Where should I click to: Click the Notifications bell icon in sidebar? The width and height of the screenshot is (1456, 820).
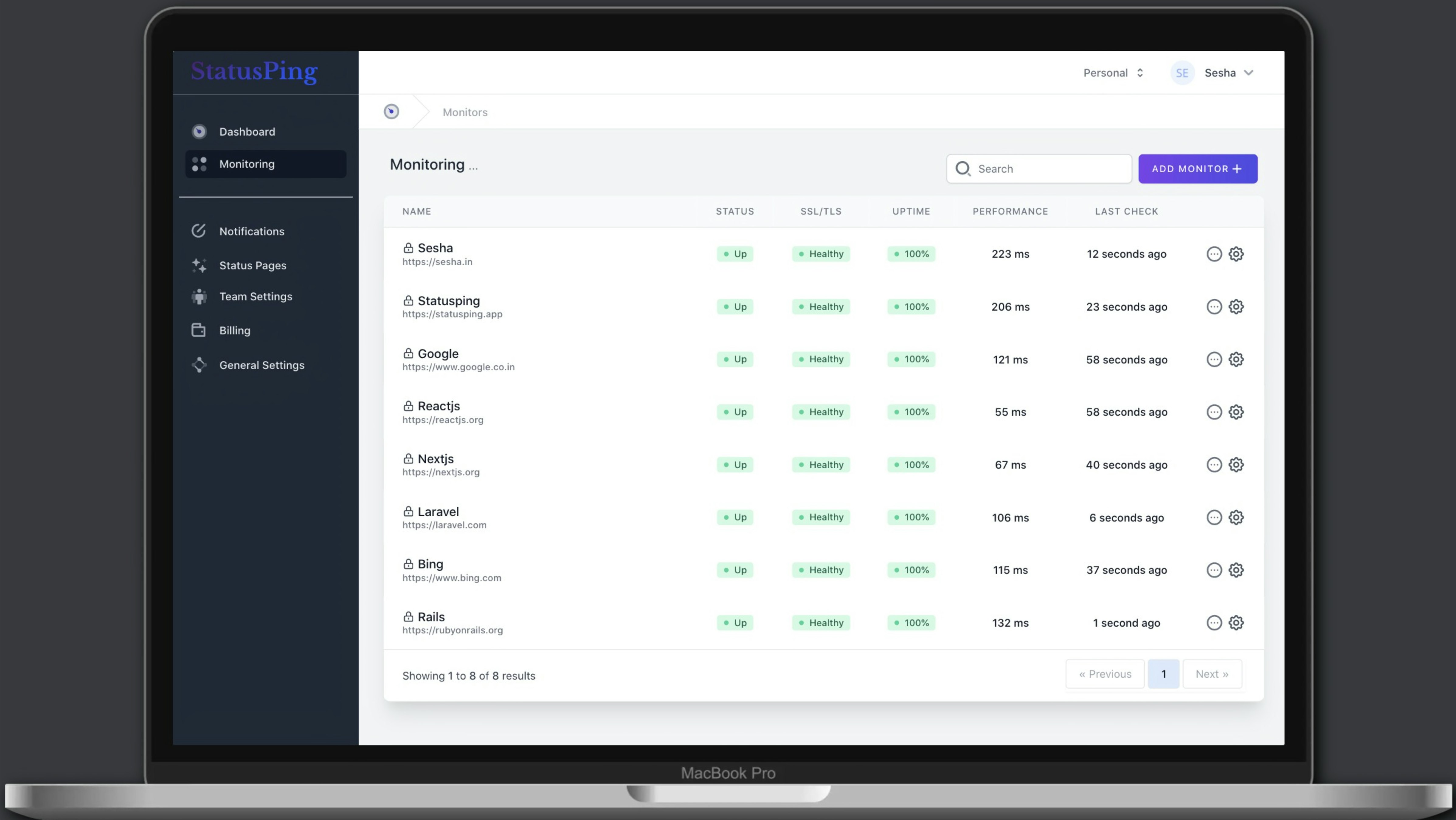coord(199,231)
